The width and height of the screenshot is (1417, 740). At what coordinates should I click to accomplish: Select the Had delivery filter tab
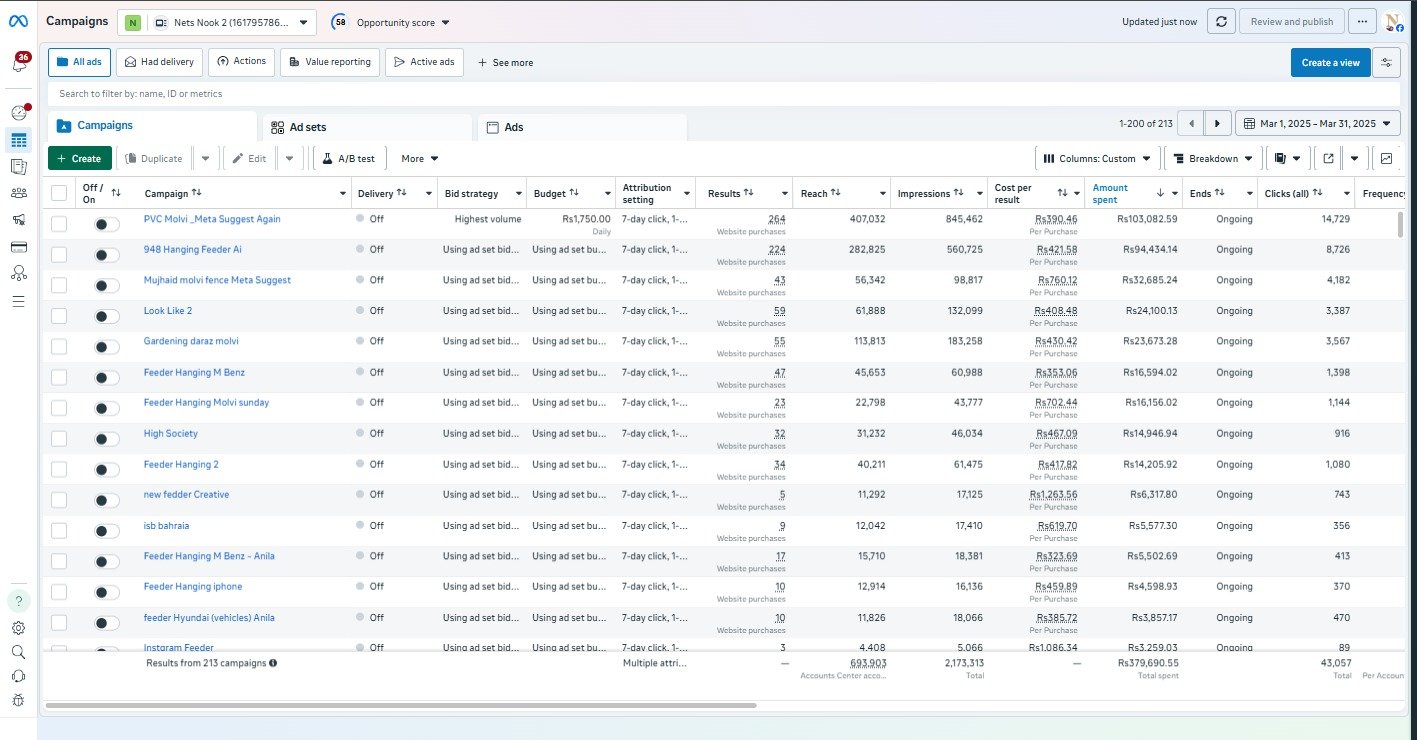160,62
